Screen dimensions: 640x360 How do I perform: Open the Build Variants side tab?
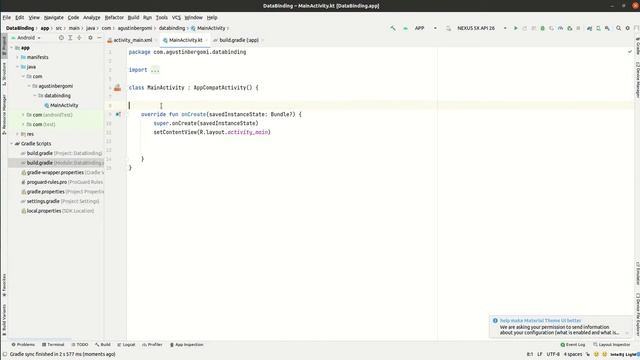click(4, 319)
